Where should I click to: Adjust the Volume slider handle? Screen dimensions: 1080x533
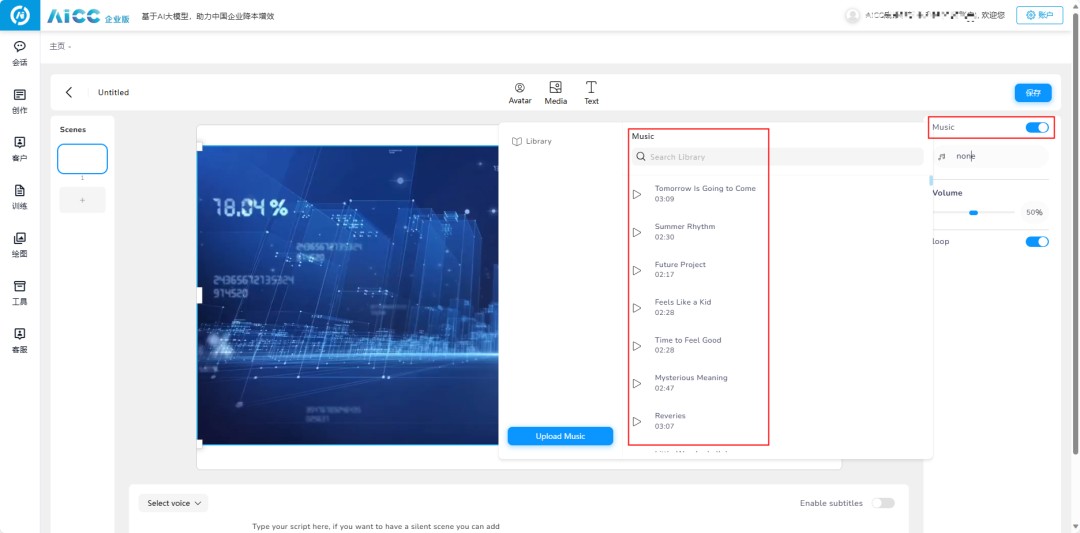[x=973, y=212]
